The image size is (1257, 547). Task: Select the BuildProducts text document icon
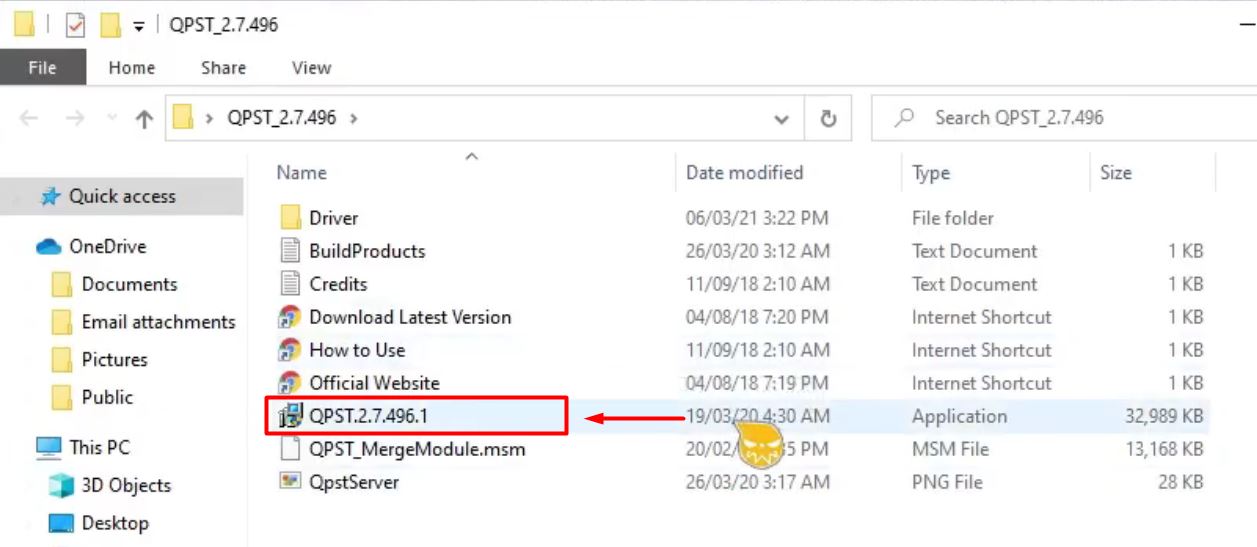(x=290, y=251)
